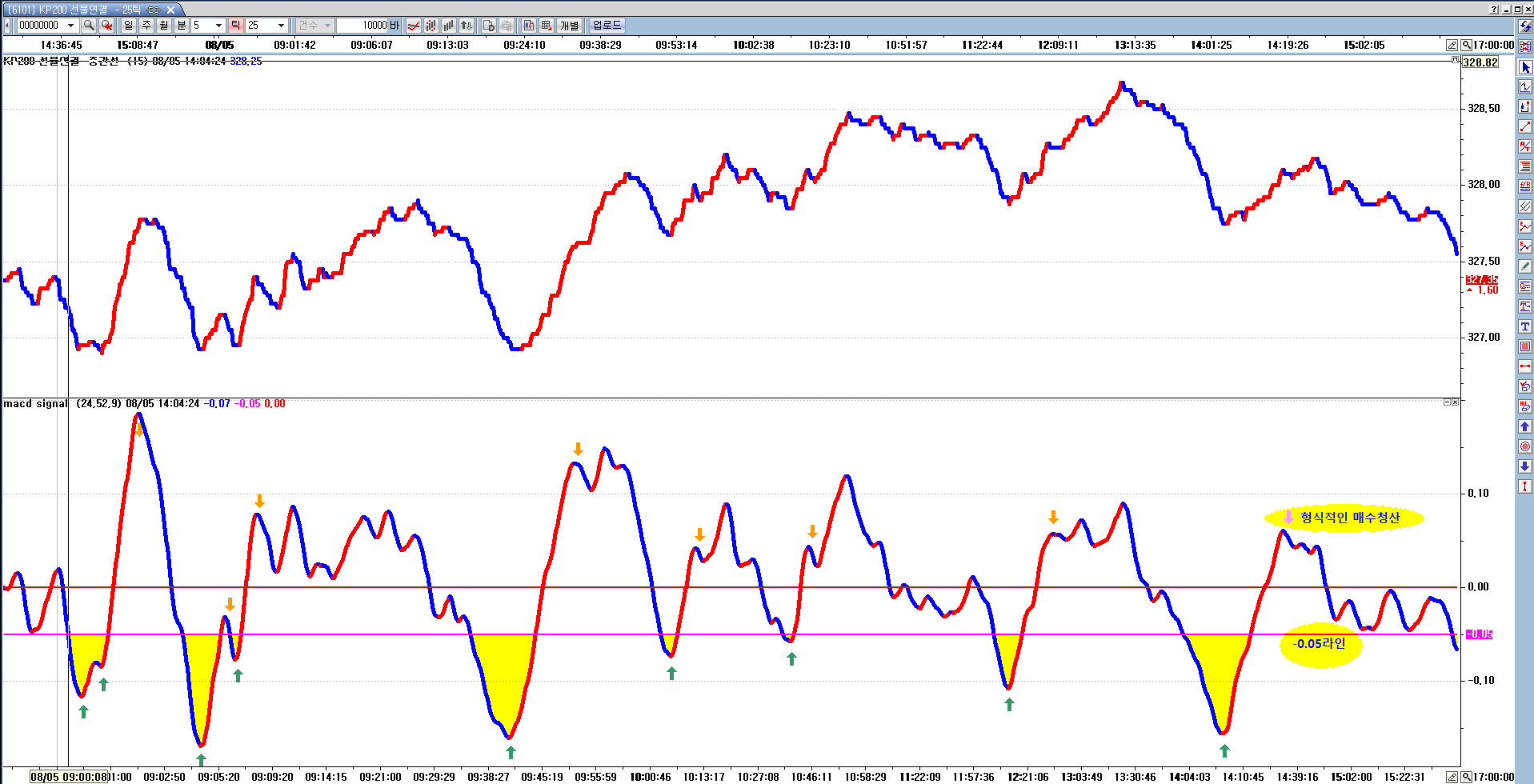Screen dimensions: 1534x784
Task: Expand the minute interval dropdown showing 5
Action: point(218,26)
